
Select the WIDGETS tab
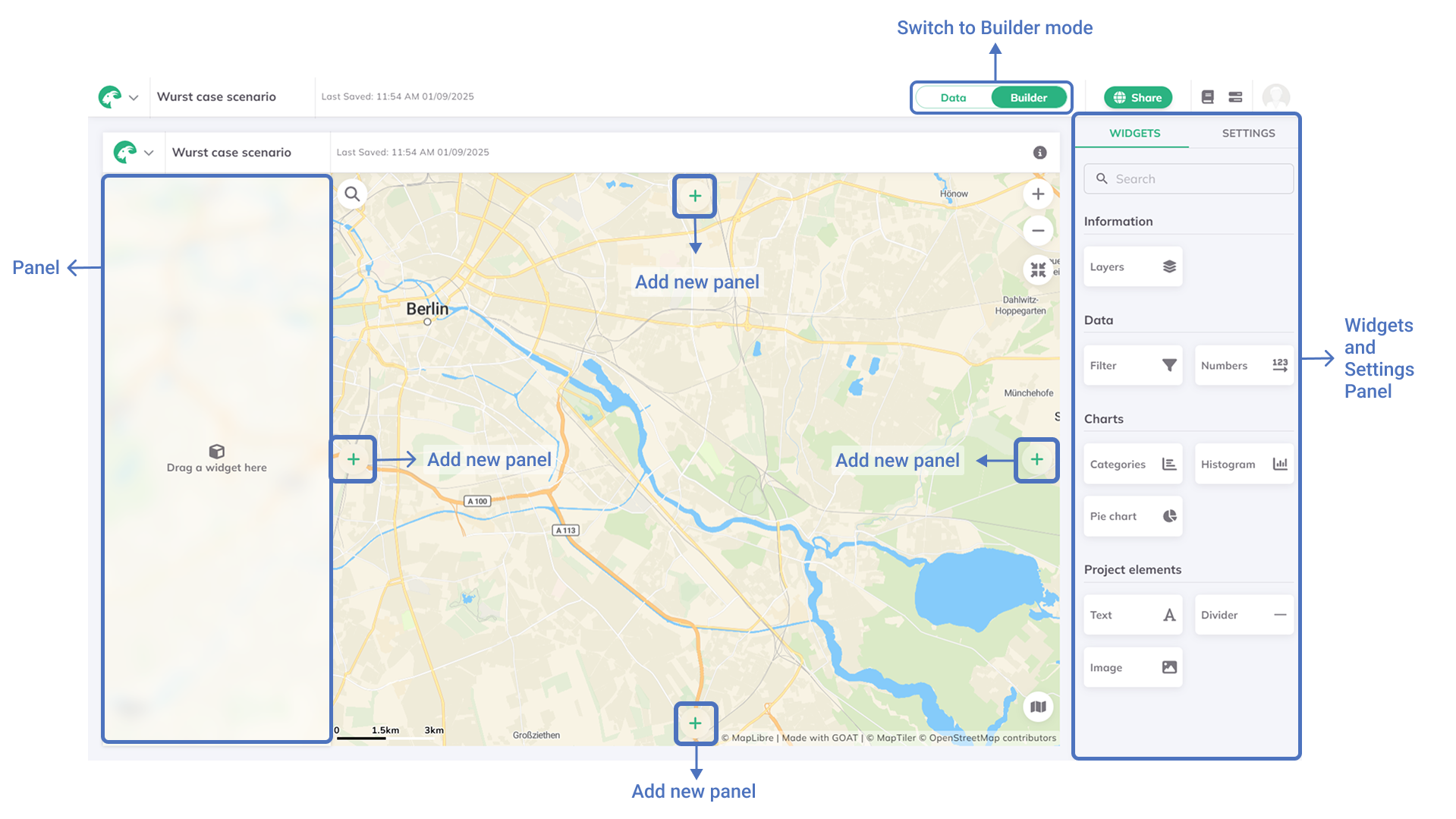coord(1134,133)
